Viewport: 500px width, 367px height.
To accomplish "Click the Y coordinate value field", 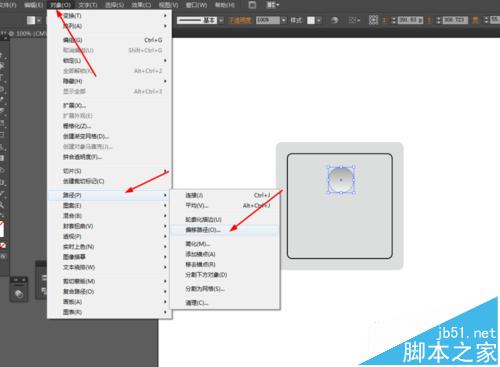I will point(455,20).
